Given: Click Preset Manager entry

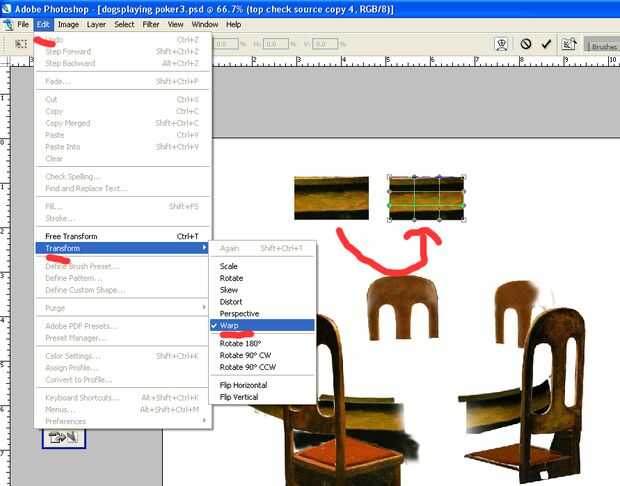Looking at the screenshot, I should click(122, 338).
